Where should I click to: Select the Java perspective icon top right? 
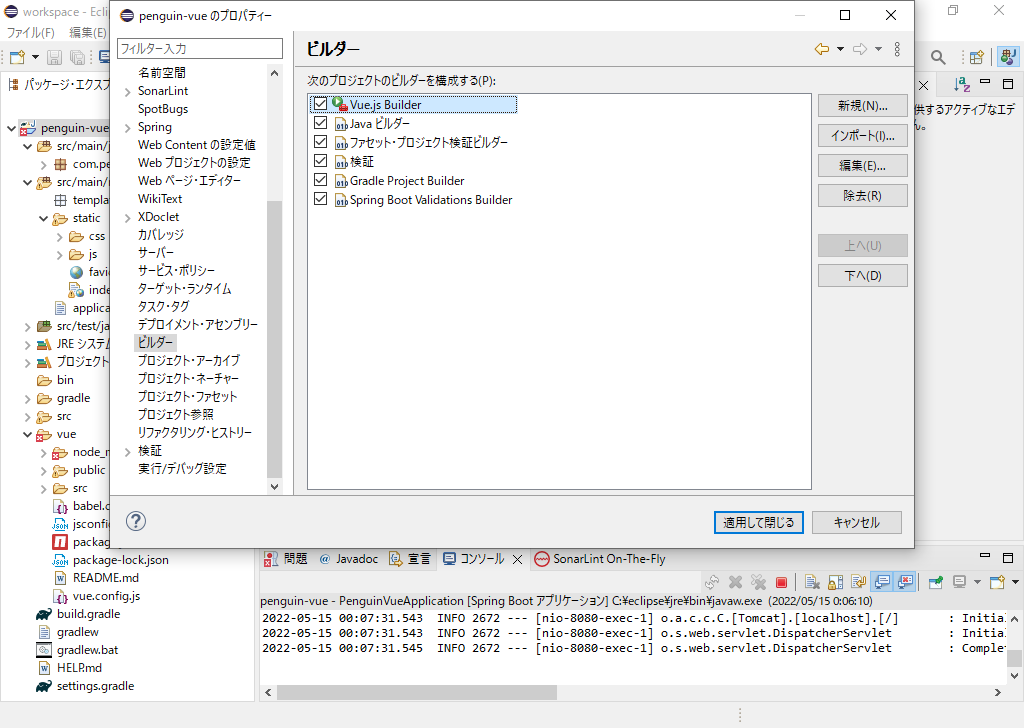pos(1009,57)
